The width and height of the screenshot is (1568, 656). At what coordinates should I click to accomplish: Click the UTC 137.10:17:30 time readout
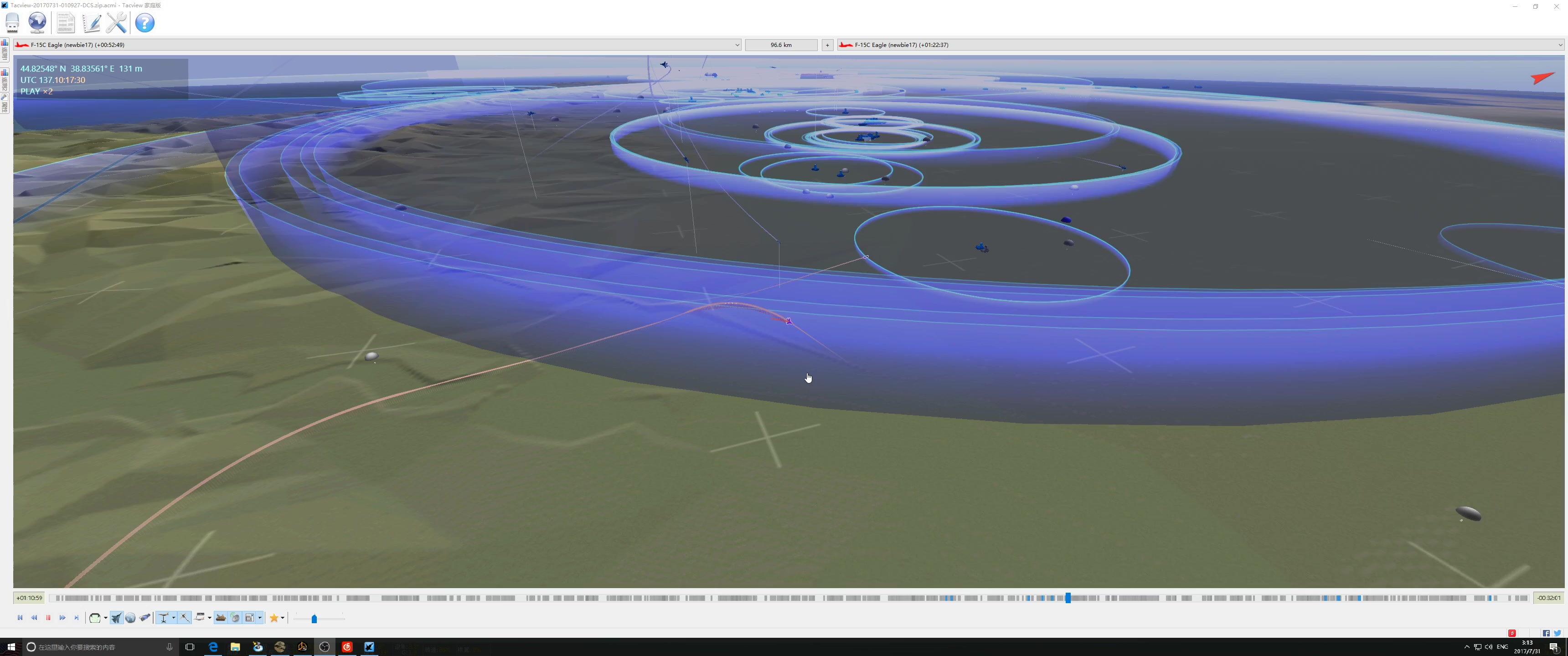pos(53,80)
